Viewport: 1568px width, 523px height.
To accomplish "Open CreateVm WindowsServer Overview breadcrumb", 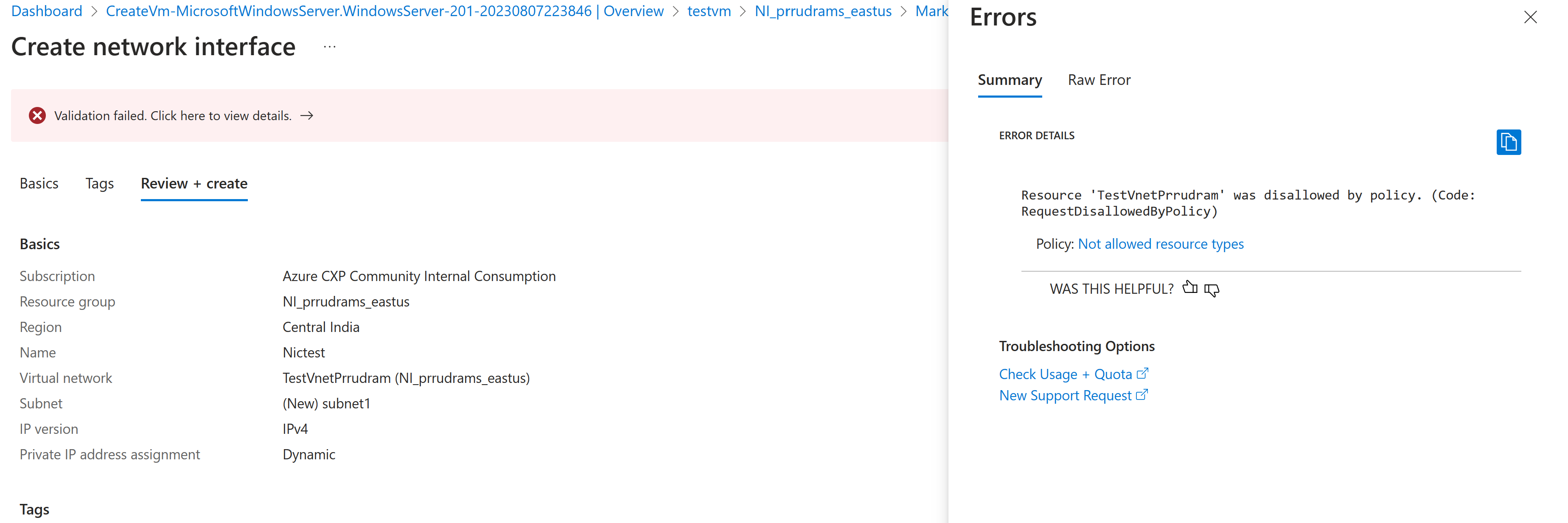I will [x=385, y=11].
